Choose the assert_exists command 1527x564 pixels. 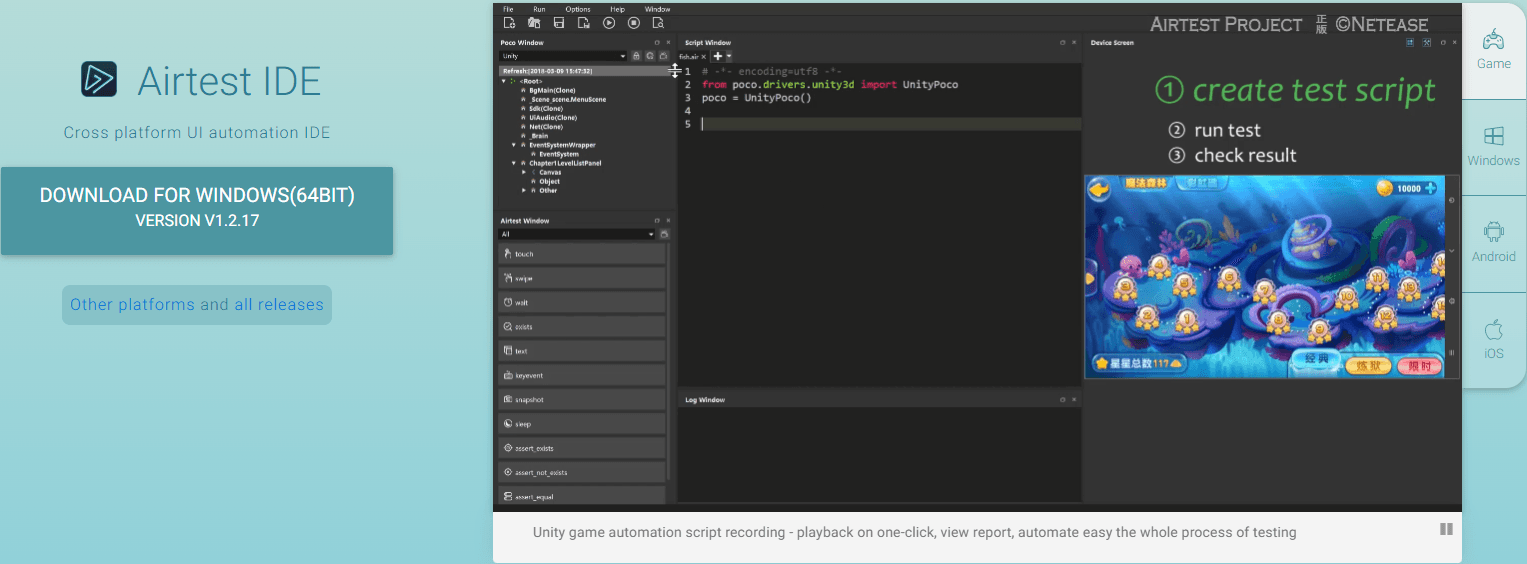point(582,448)
